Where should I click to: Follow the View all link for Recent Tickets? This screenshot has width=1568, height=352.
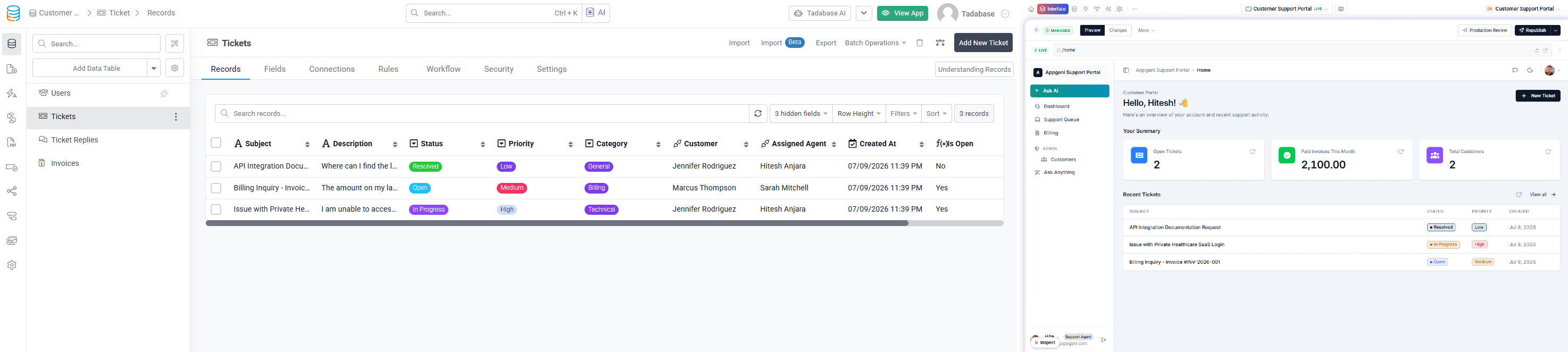[x=1543, y=195]
